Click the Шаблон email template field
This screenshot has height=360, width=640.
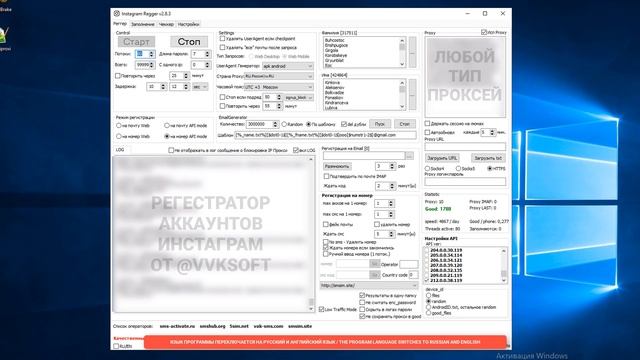point(325,135)
